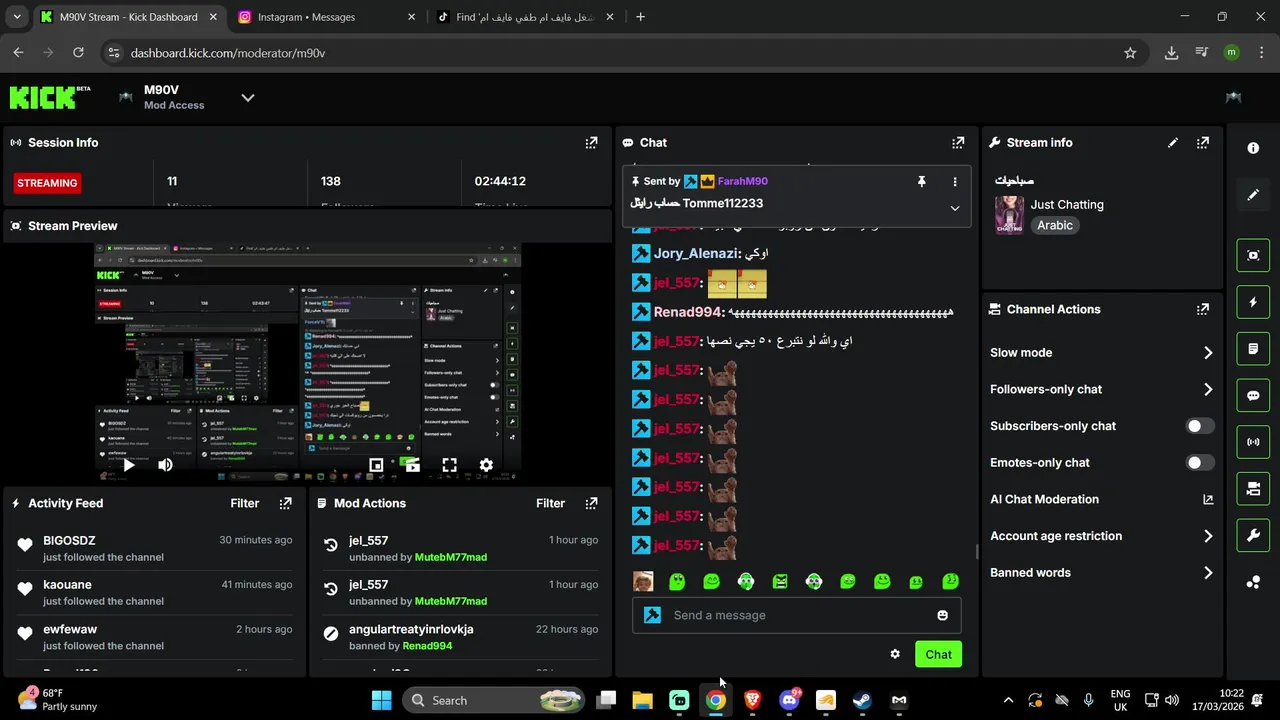Open Discord from the Windows taskbar
Image resolution: width=1280 pixels, height=720 pixels.
tap(789, 700)
